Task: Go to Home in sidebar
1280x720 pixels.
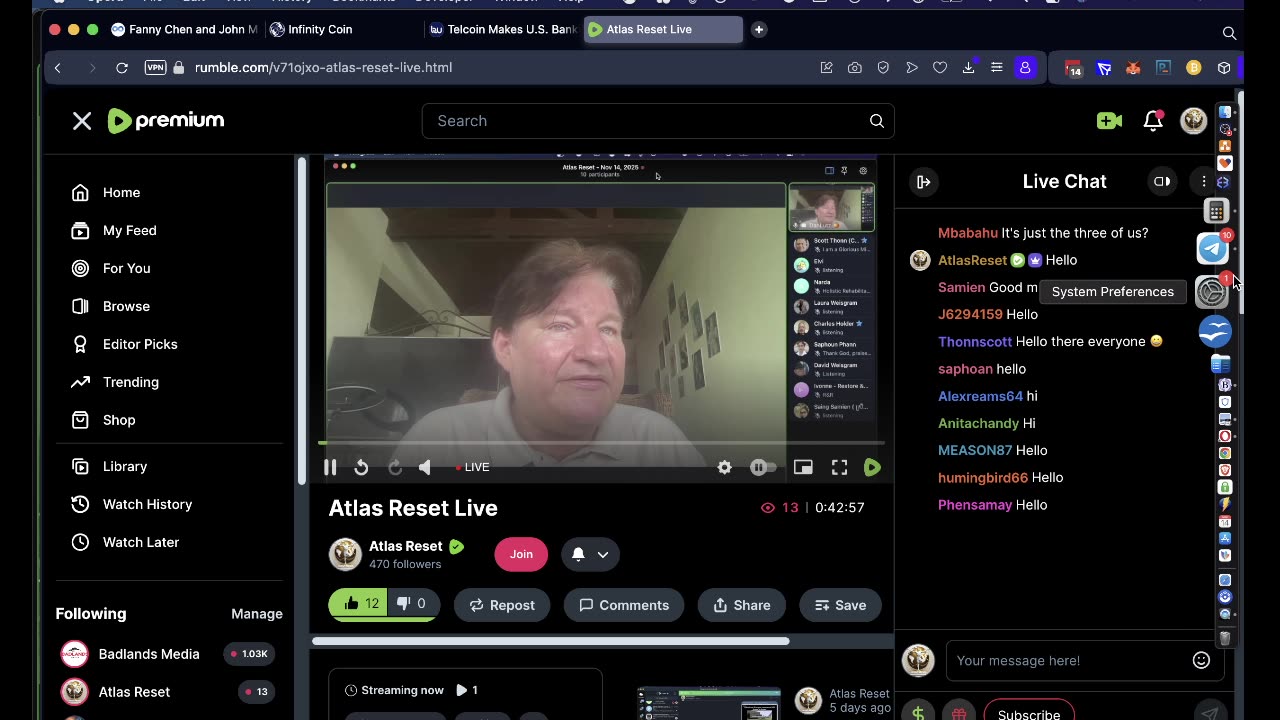Action: click(x=121, y=193)
